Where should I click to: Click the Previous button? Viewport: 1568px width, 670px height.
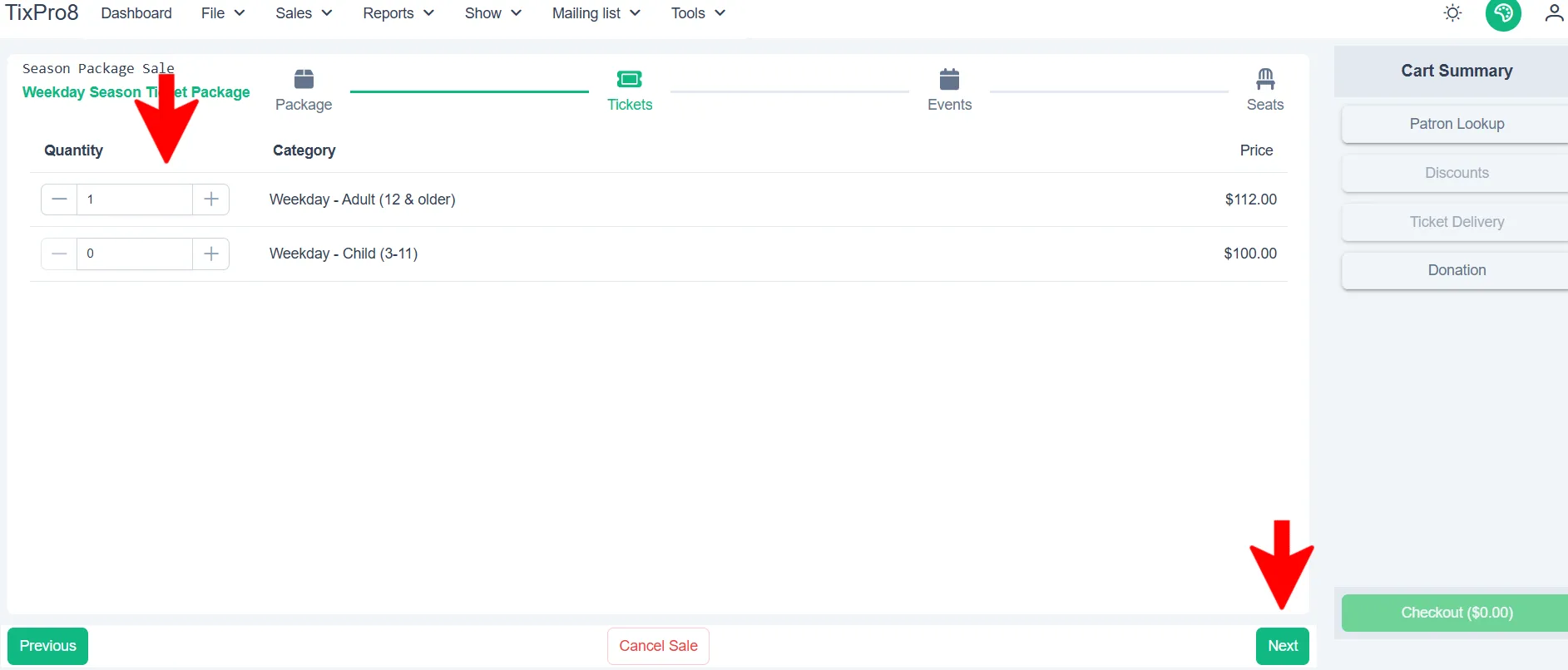pos(47,646)
